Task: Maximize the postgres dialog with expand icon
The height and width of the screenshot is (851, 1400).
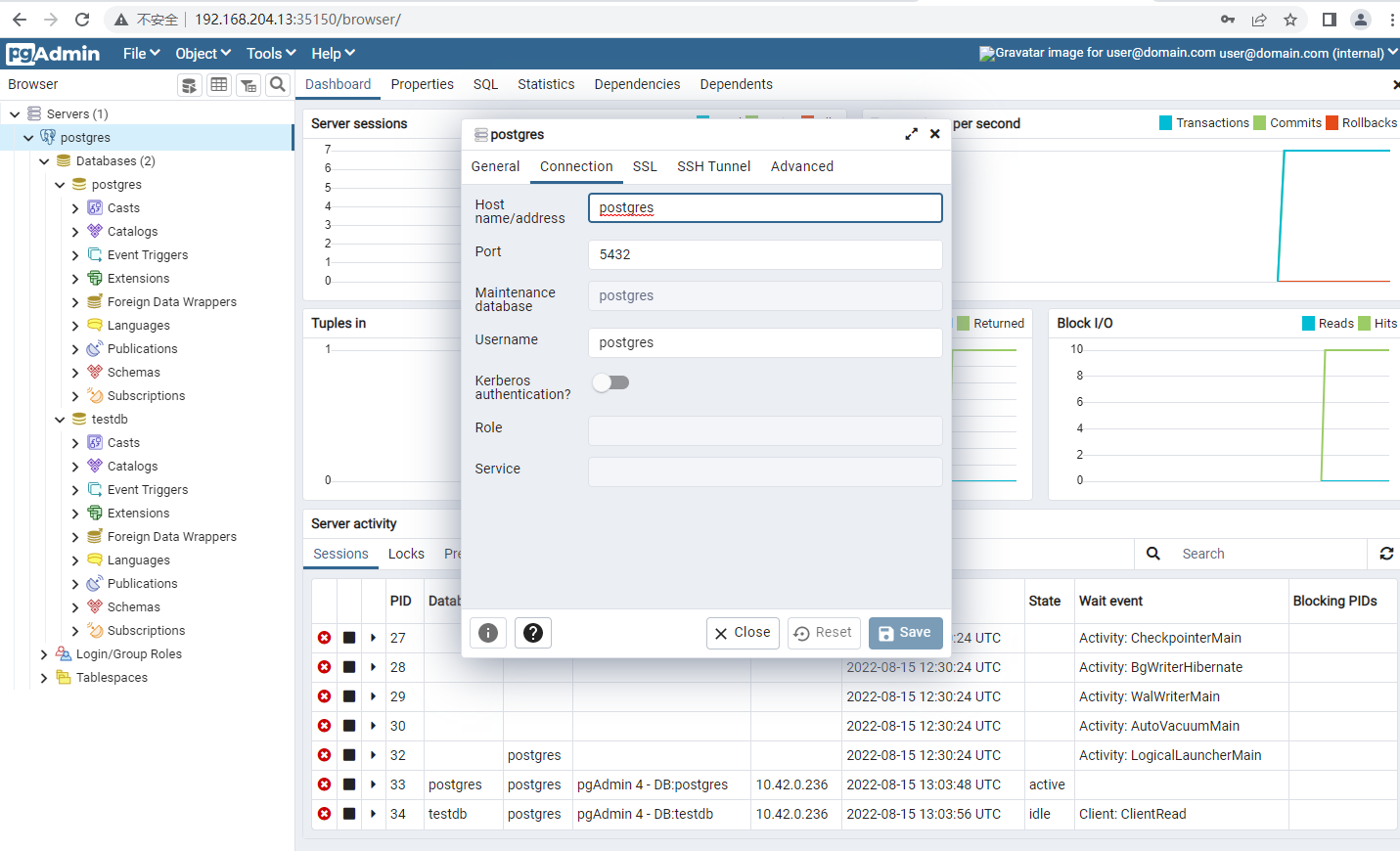Action: pos(911,134)
